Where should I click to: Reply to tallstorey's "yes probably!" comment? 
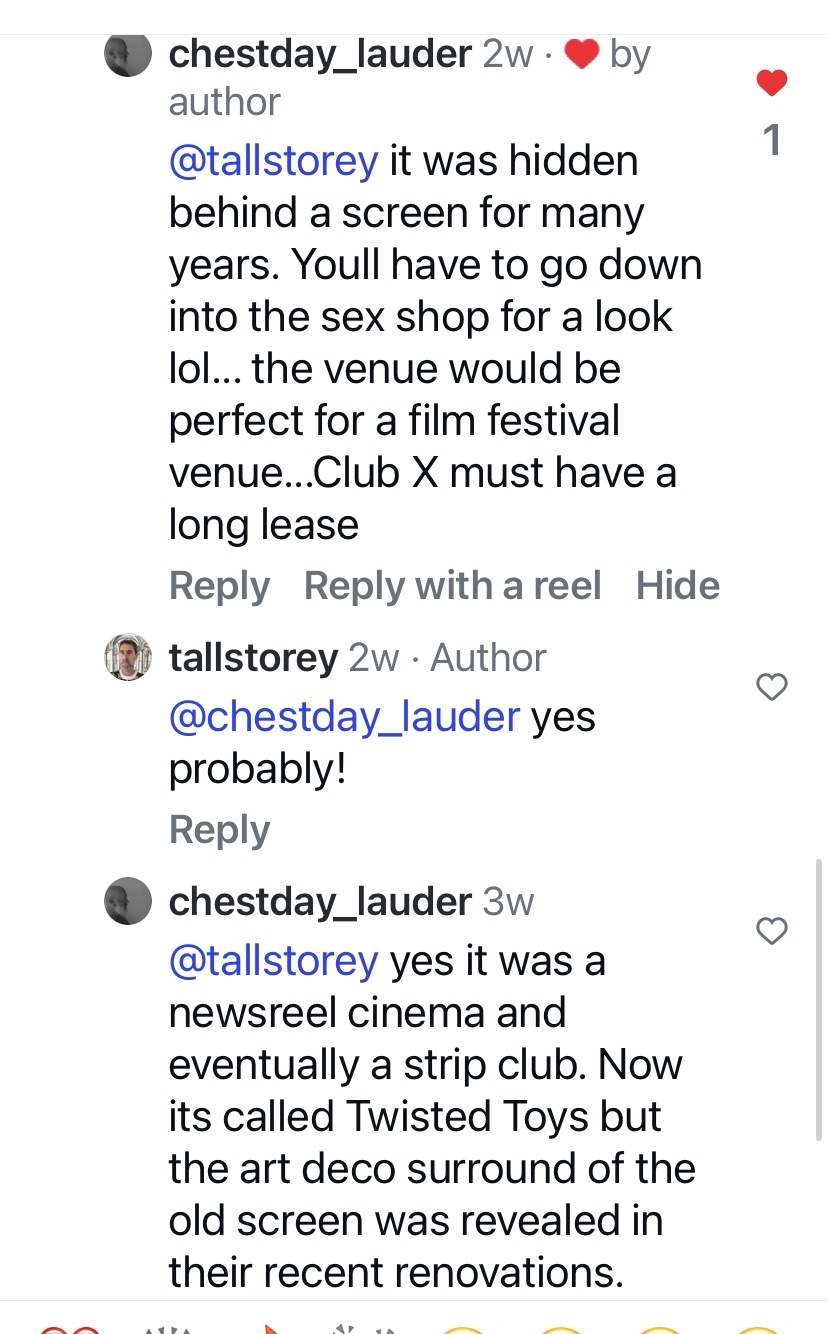219,830
